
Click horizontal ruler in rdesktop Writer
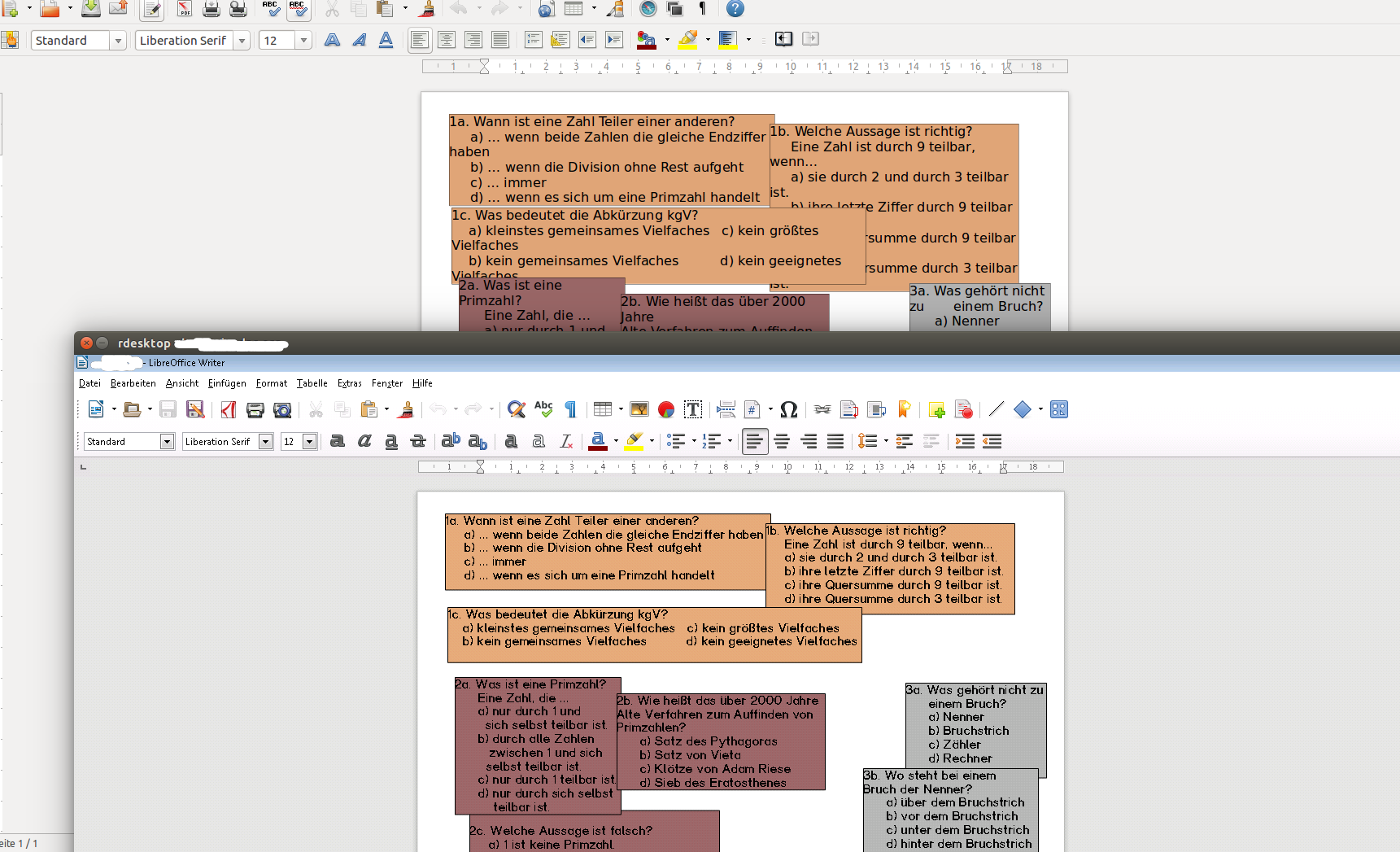pyautogui.click(x=740, y=467)
